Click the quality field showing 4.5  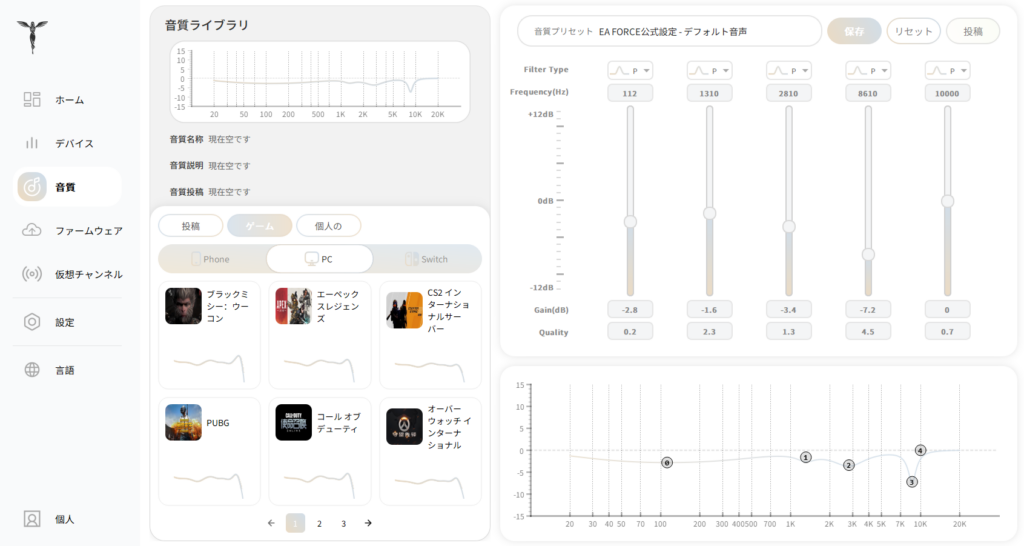(868, 332)
